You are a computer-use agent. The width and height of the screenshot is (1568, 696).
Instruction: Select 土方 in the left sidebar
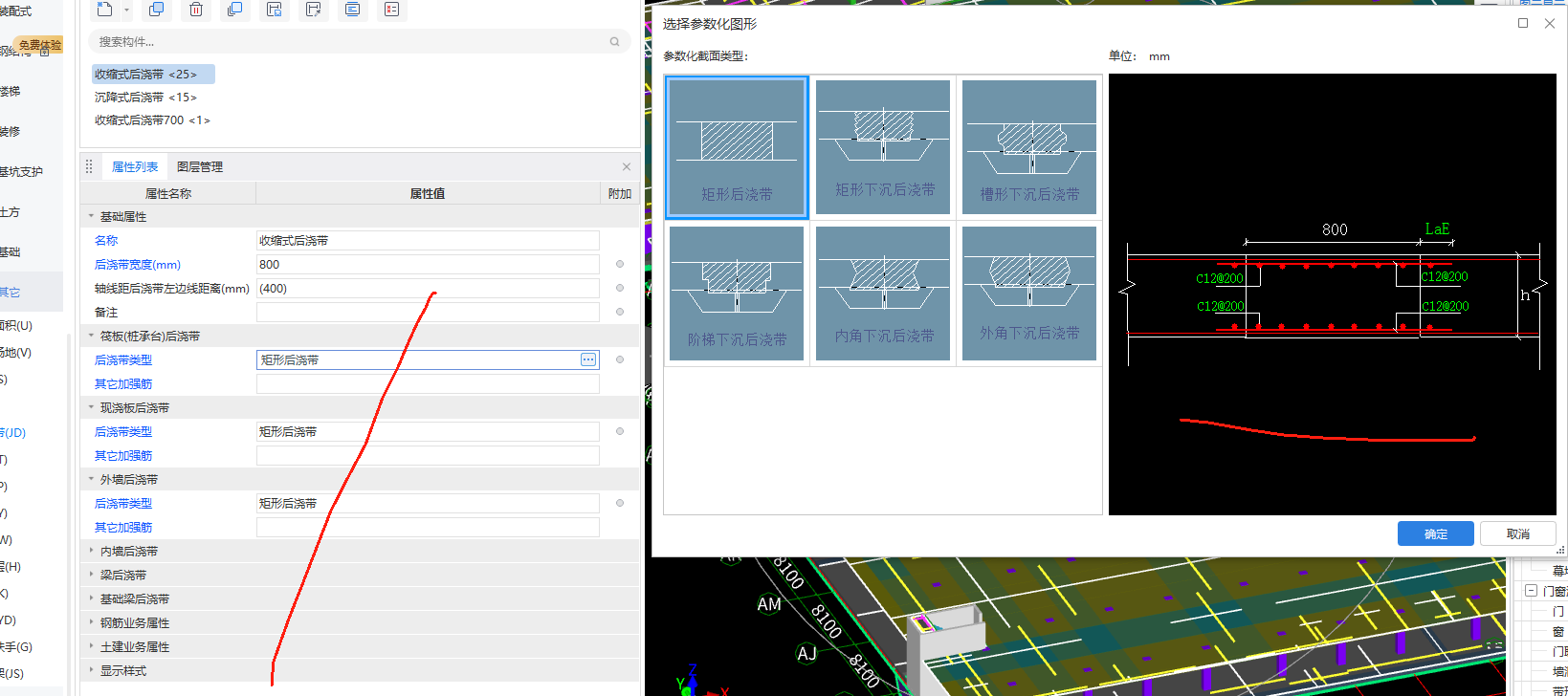point(11,212)
